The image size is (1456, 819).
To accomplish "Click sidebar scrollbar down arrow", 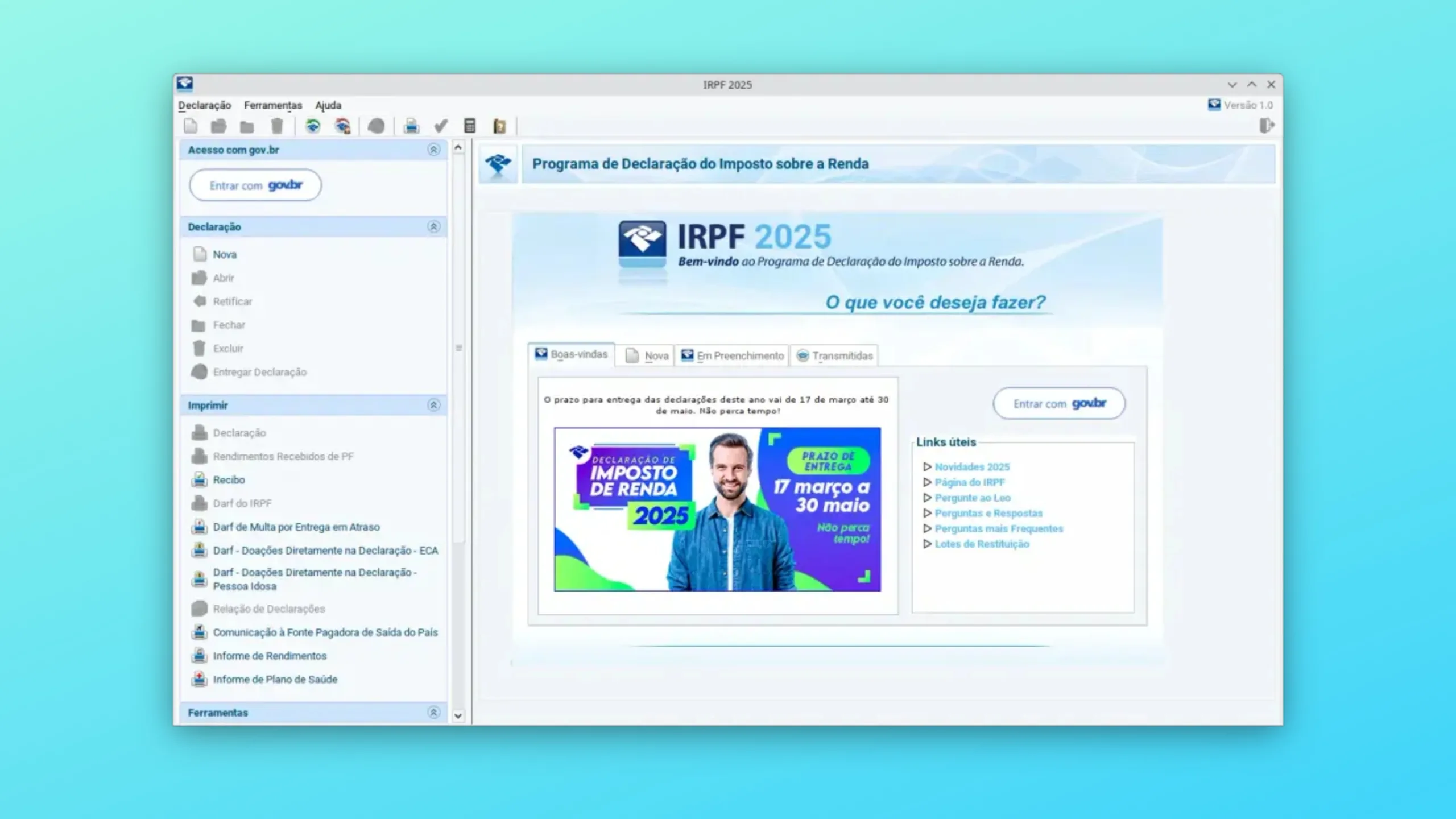I will [x=458, y=716].
